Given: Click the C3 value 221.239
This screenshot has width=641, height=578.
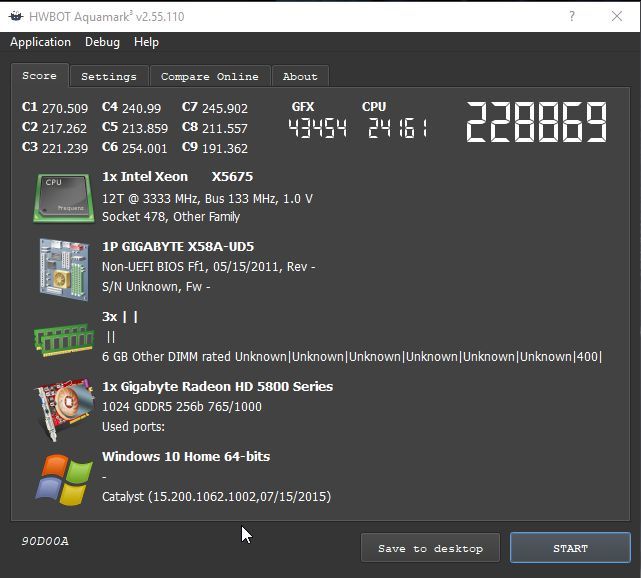Looking at the screenshot, I should [x=65, y=148].
